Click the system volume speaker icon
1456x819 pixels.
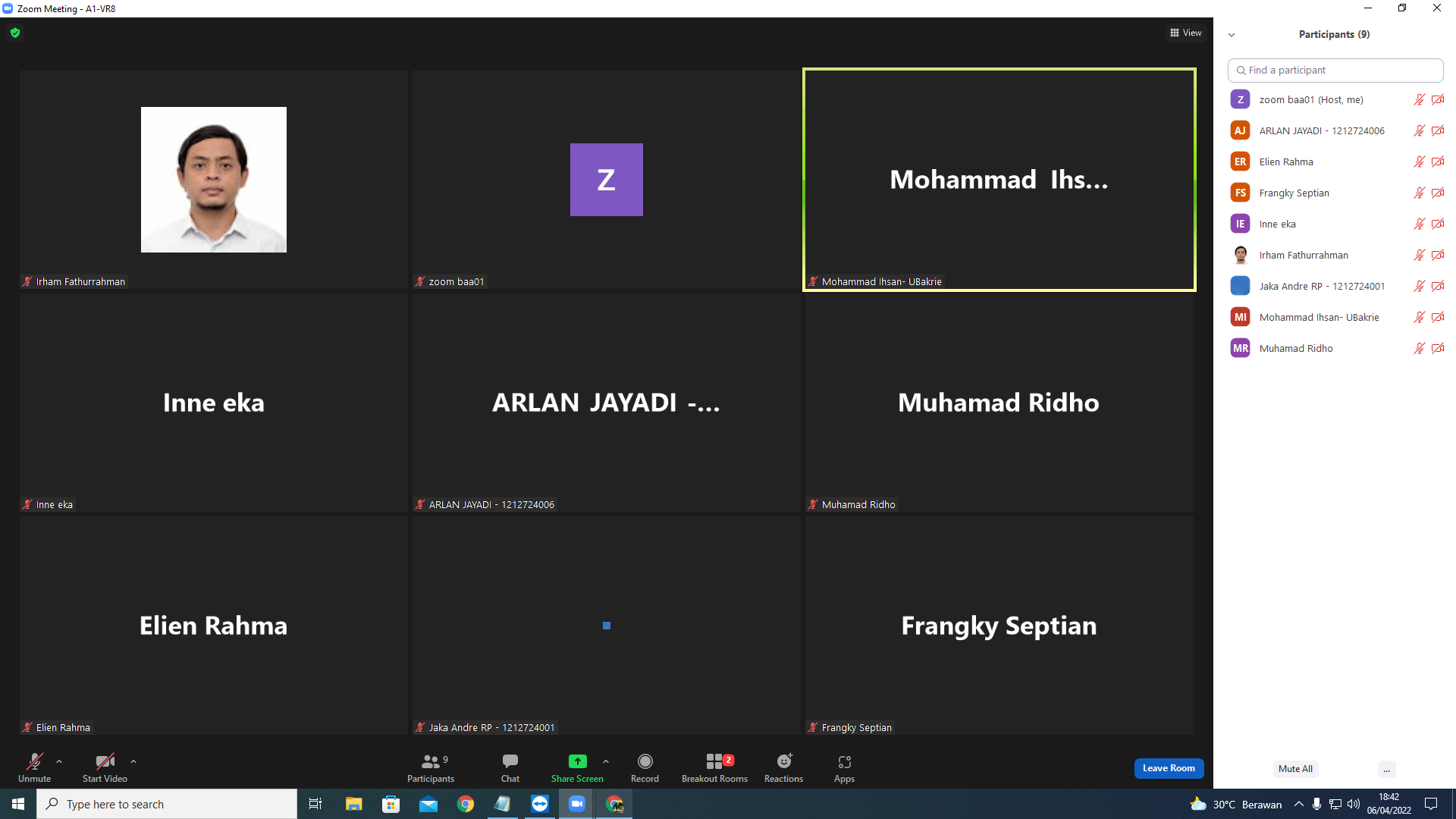pyautogui.click(x=1354, y=804)
